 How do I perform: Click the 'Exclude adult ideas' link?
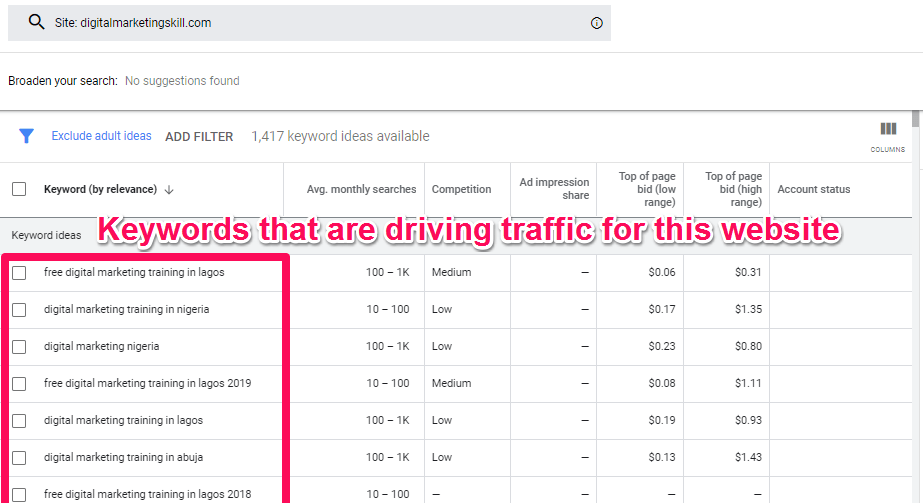tap(101, 136)
